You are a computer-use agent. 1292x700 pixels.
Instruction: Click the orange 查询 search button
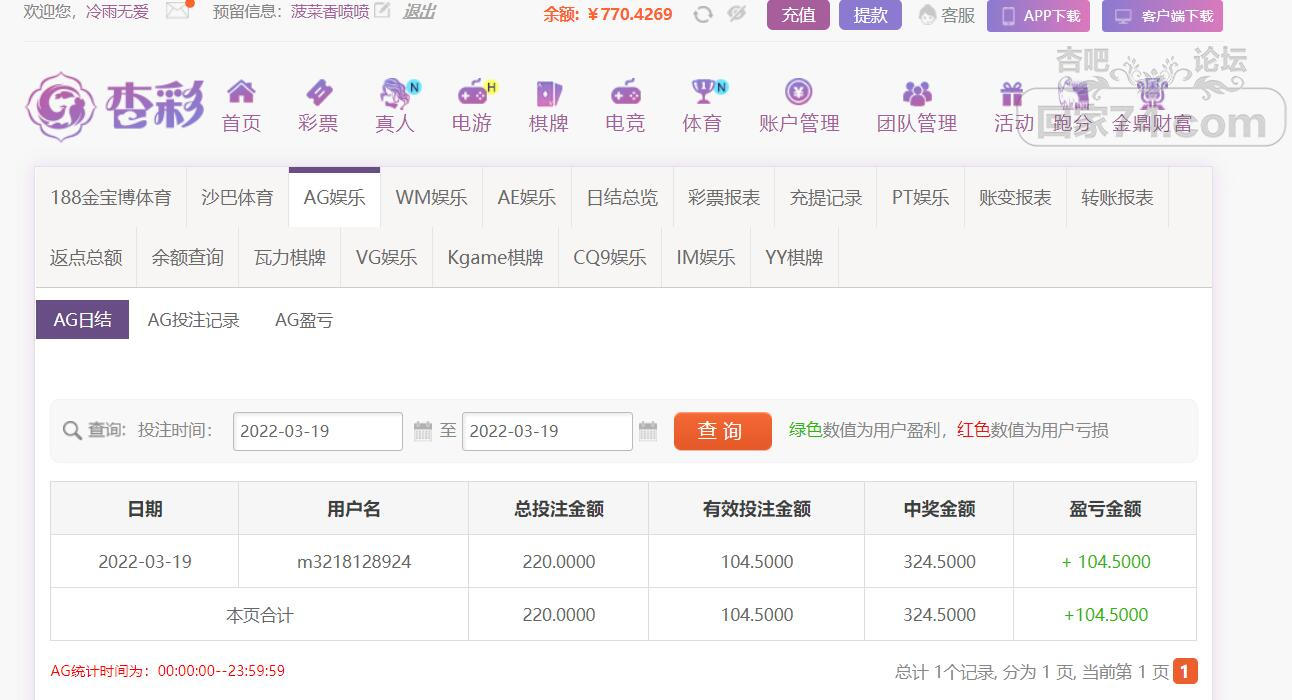pyautogui.click(x=723, y=431)
